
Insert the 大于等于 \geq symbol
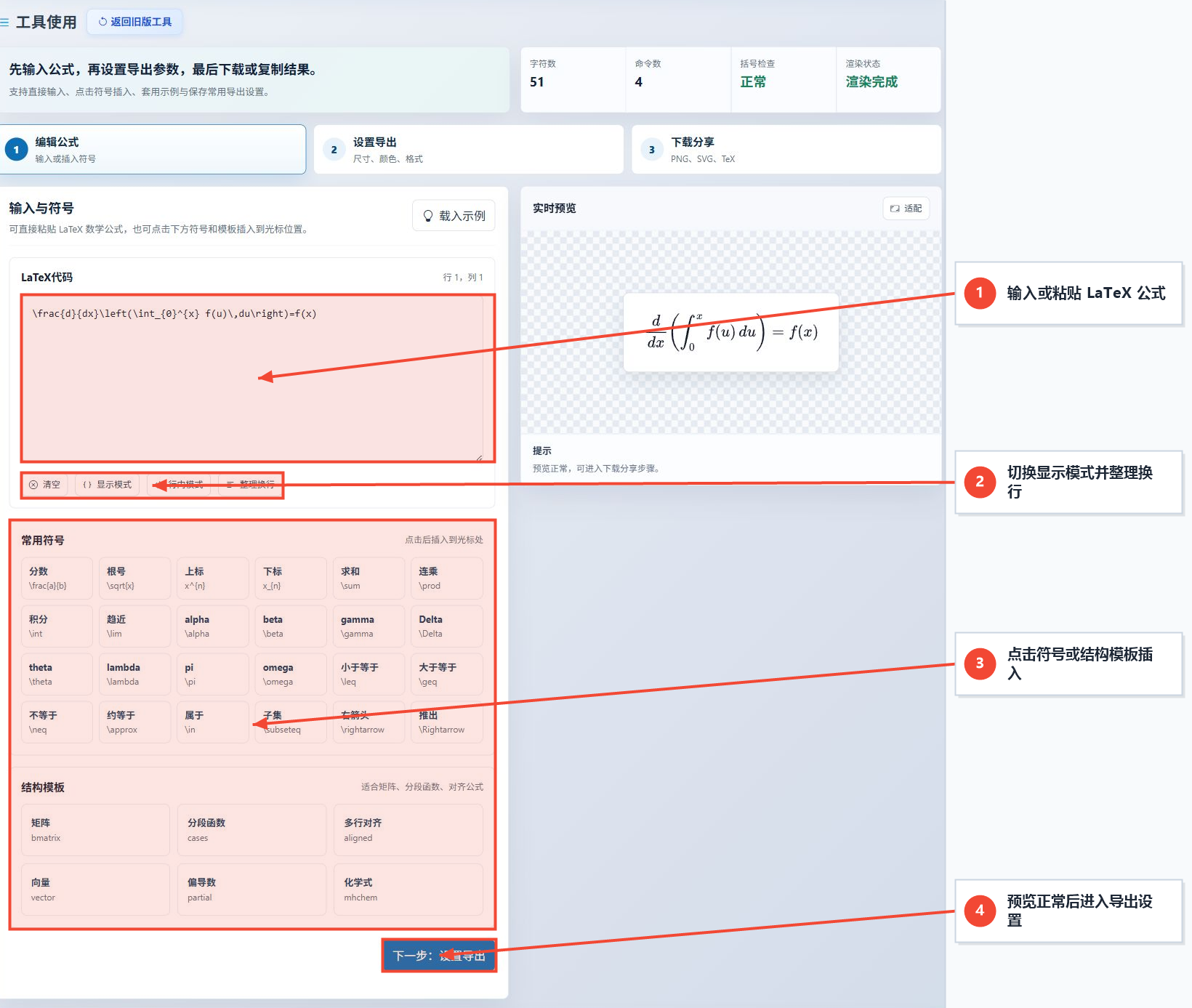click(447, 674)
